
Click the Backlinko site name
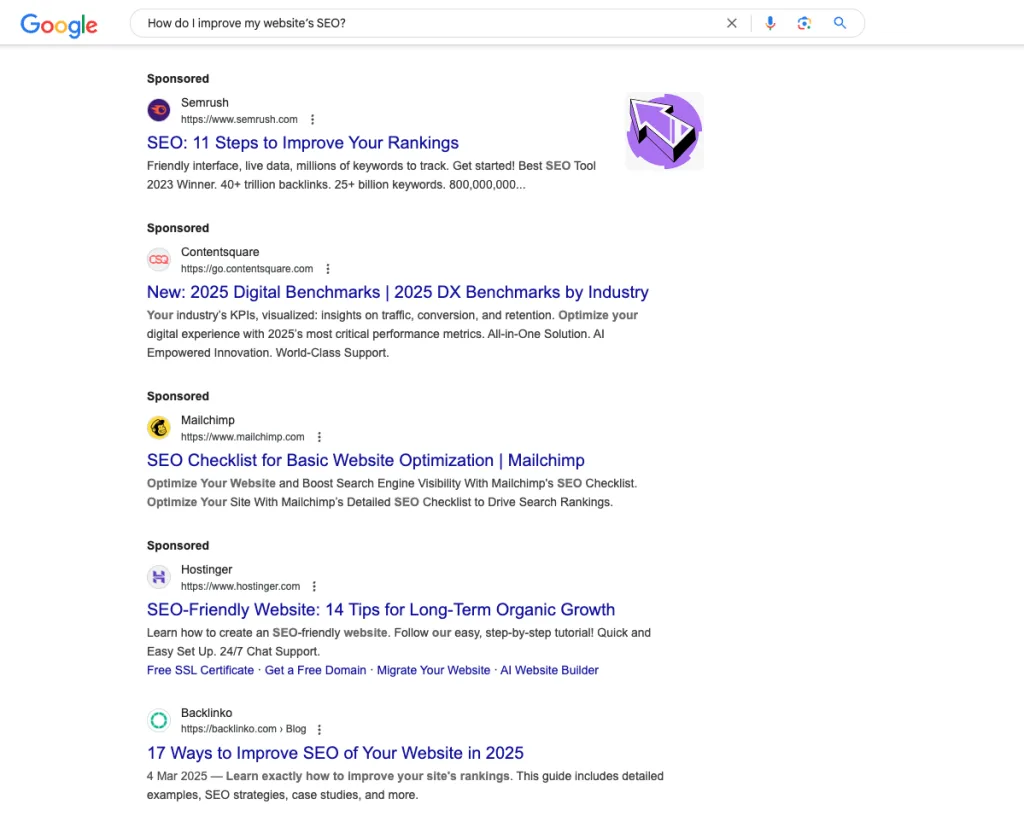click(206, 713)
